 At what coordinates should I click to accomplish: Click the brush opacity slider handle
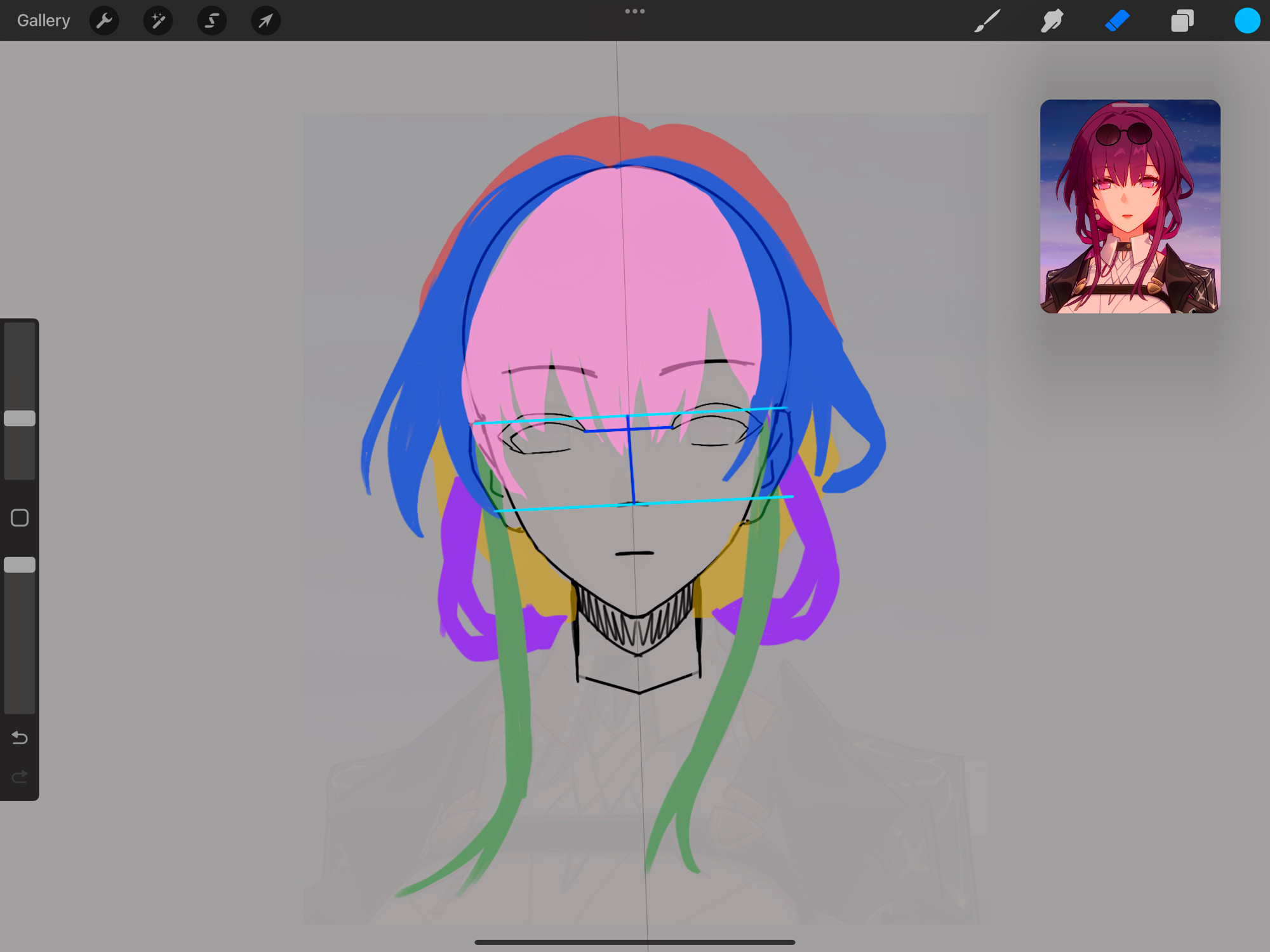pyautogui.click(x=20, y=565)
